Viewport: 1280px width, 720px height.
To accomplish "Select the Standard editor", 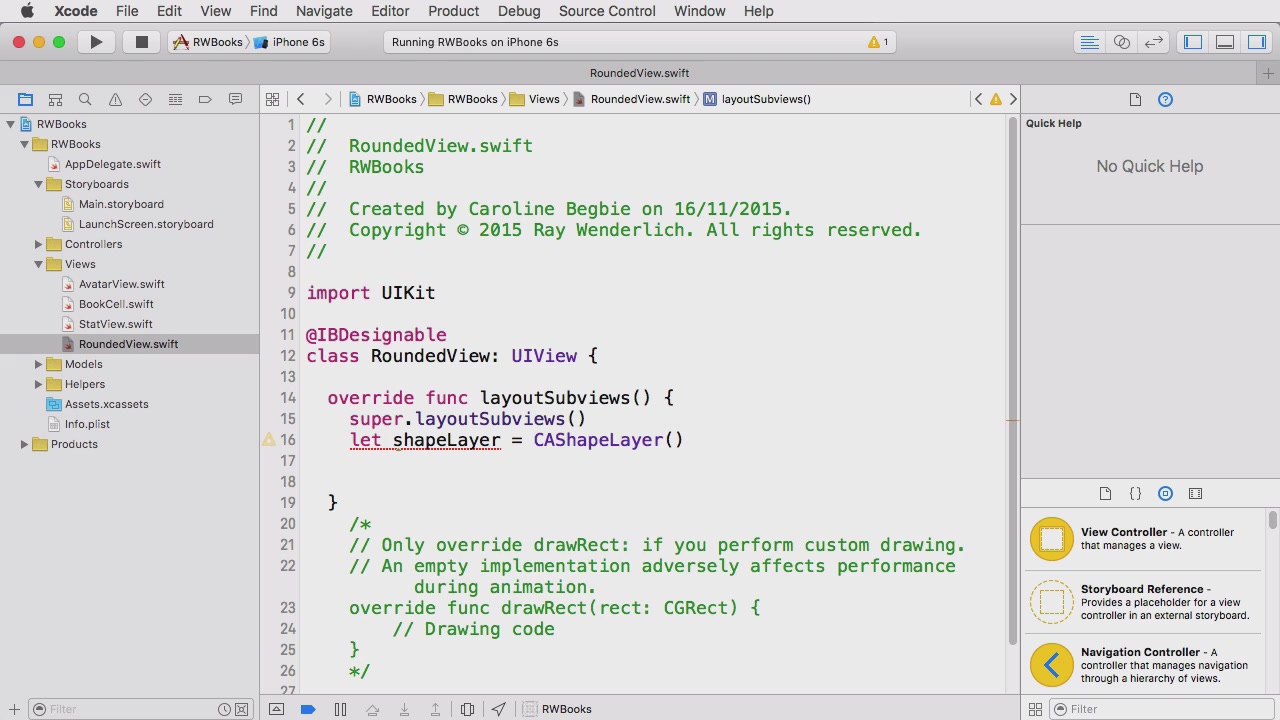I will click(x=1090, y=42).
